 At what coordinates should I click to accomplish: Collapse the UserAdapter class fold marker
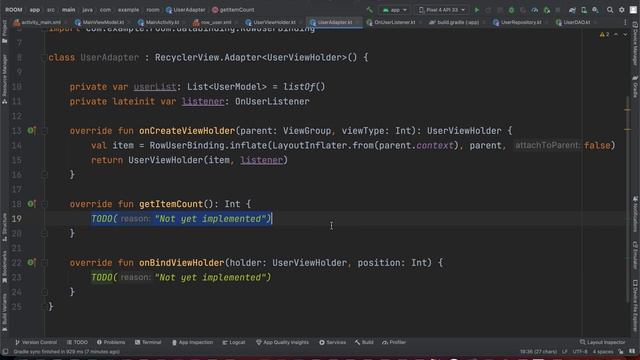pyautogui.click(x=44, y=58)
